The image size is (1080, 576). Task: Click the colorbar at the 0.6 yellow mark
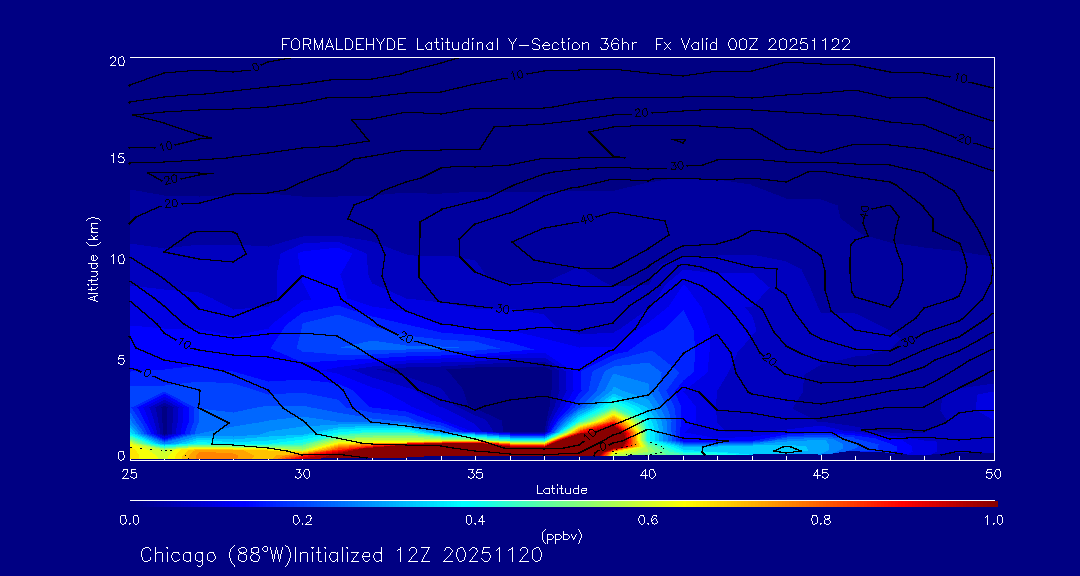[648, 501]
